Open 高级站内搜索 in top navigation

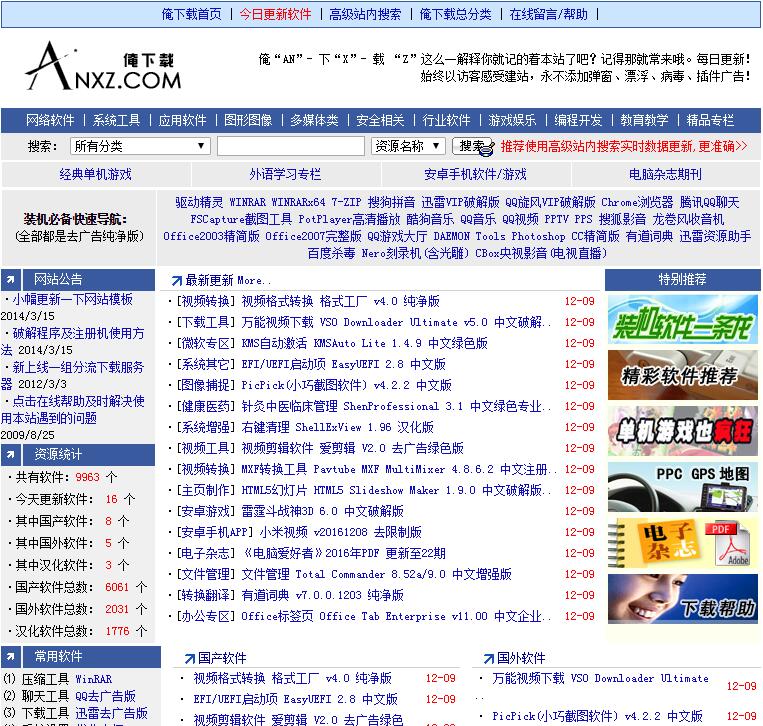tap(365, 14)
